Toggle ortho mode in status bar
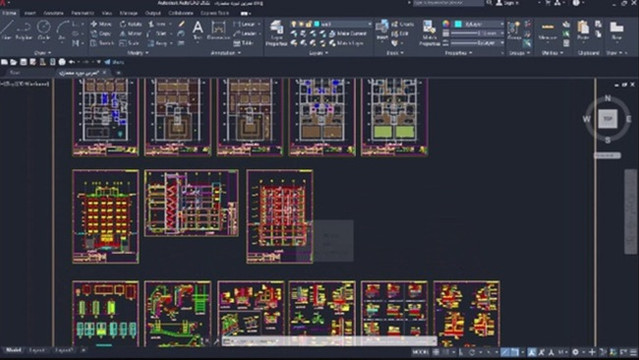The height and width of the screenshot is (360, 639). (462, 352)
